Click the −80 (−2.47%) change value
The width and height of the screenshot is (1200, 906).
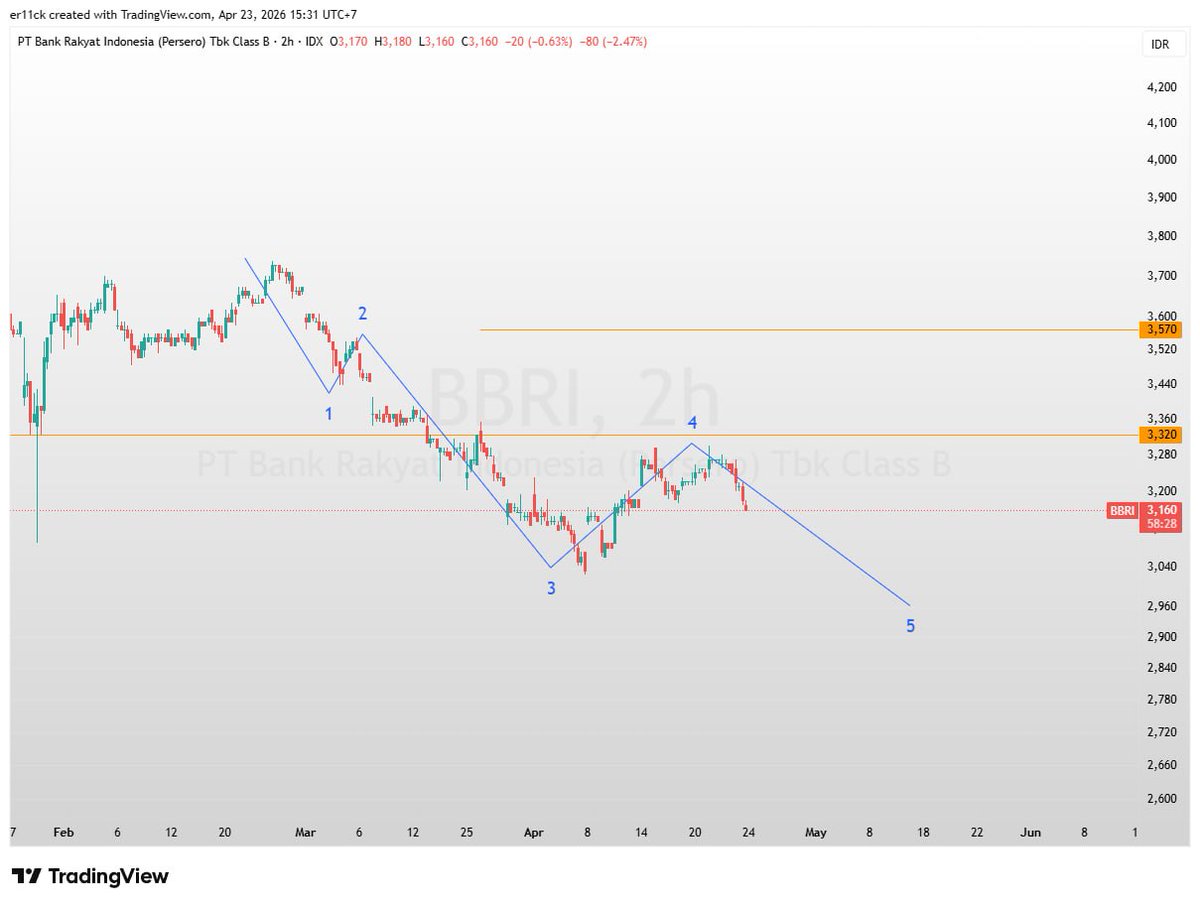(612, 42)
